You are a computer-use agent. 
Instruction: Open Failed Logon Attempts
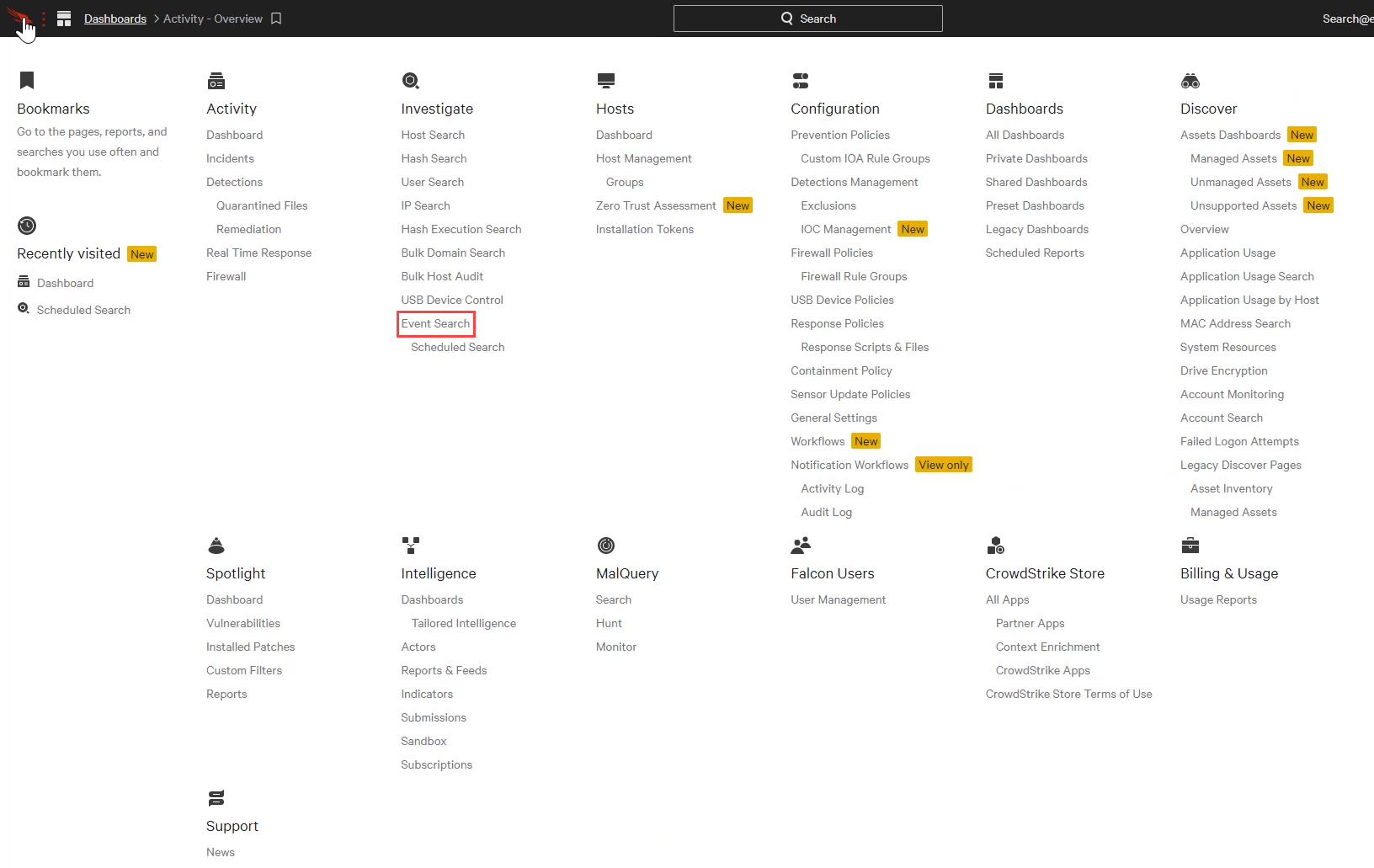coord(1239,441)
